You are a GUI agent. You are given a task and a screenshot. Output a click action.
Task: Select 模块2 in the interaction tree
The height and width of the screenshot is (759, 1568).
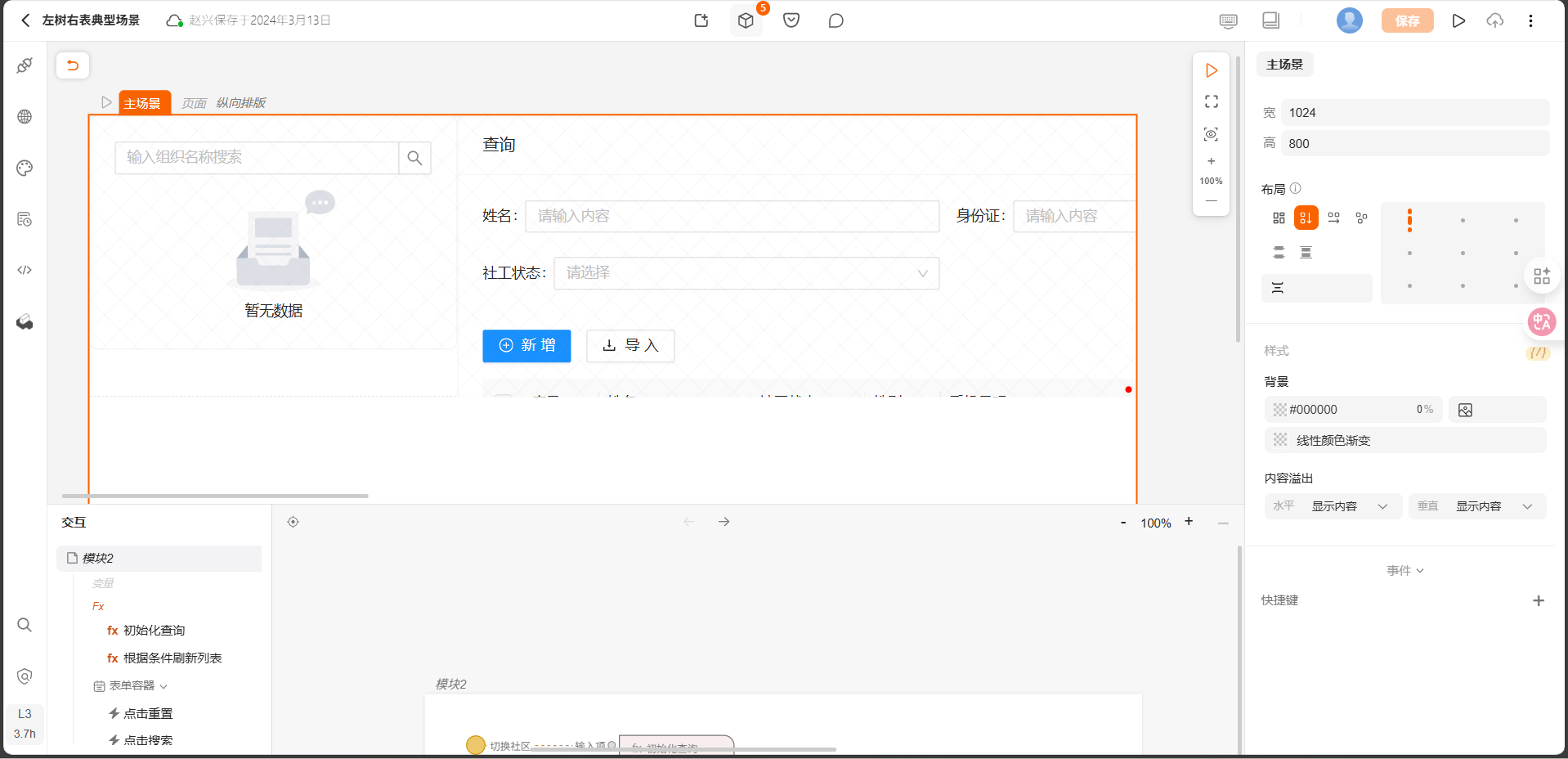tap(159, 559)
